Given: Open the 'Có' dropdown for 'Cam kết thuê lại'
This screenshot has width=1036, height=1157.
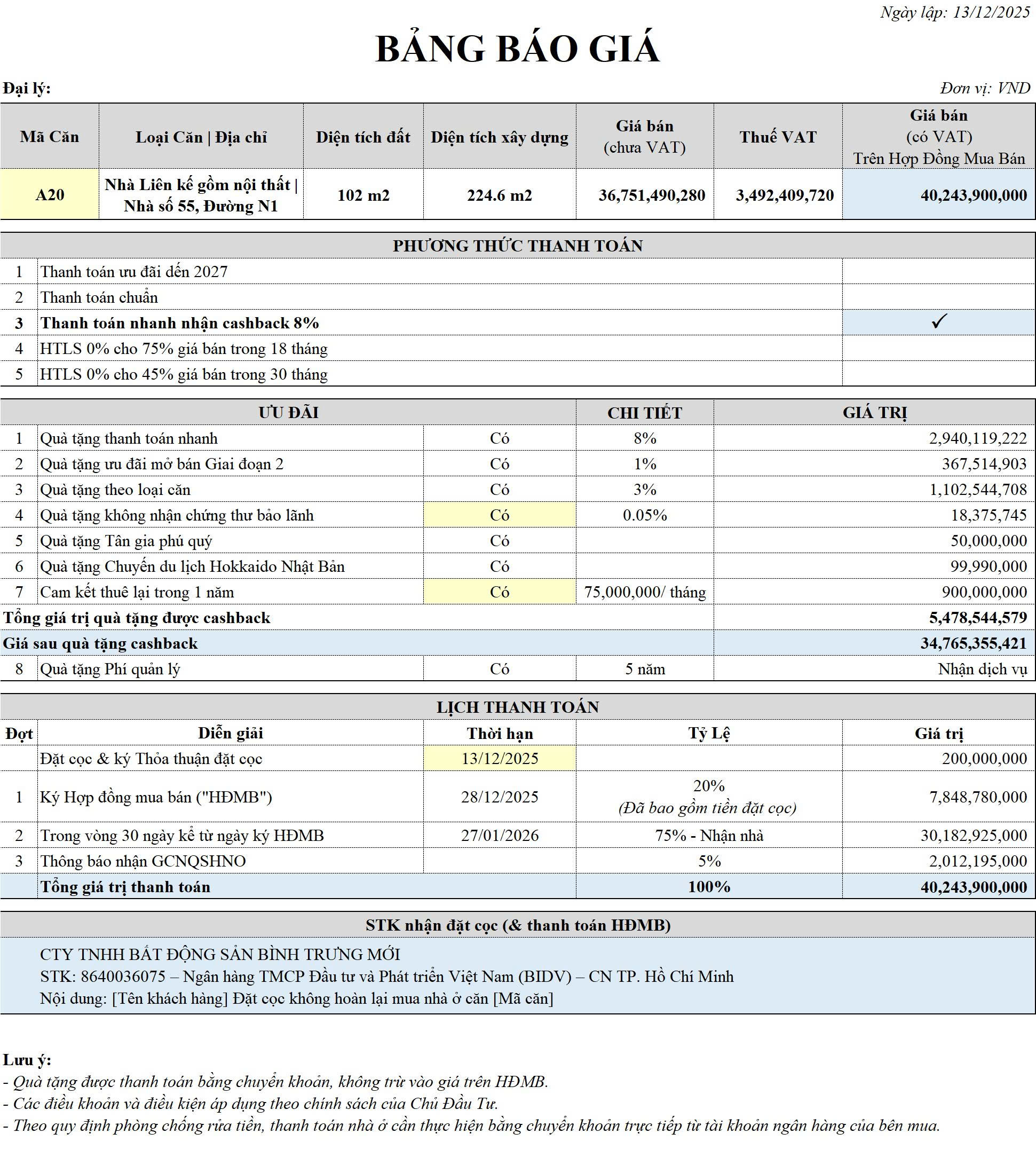Looking at the screenshot, I should pos(499,592).
